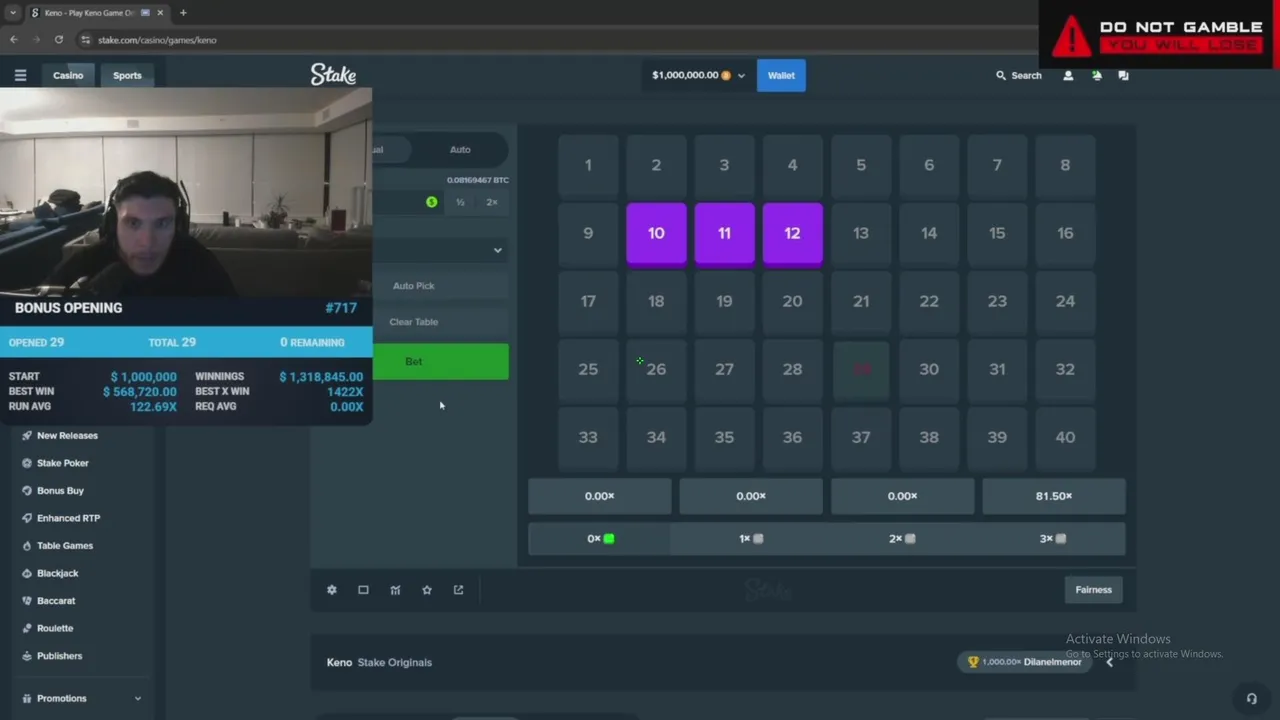Click the Publishers sidebar icon

(x=27, y=656)
